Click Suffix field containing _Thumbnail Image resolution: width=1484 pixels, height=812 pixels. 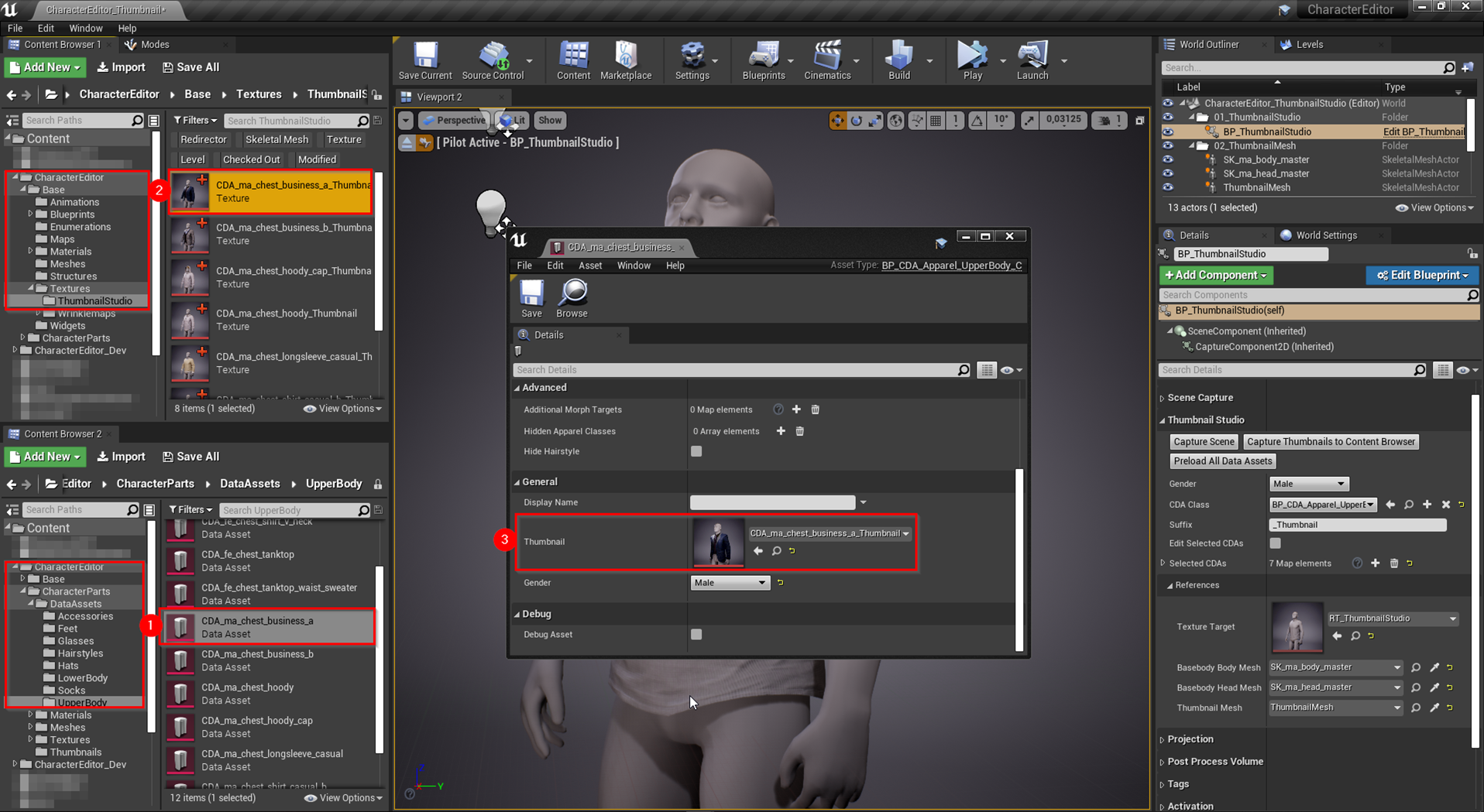[x=1357, y=525]
